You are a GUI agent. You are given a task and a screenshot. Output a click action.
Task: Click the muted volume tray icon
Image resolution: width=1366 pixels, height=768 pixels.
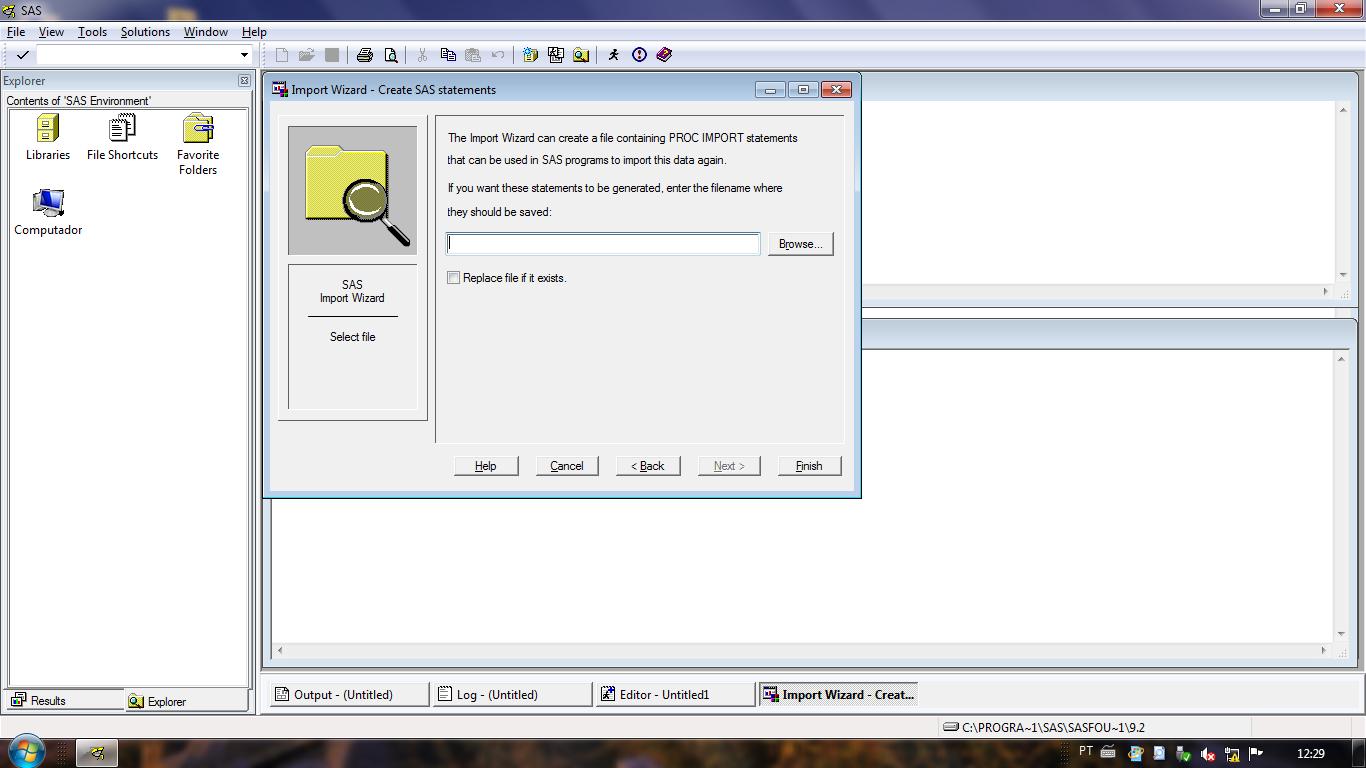point(1208,754)
